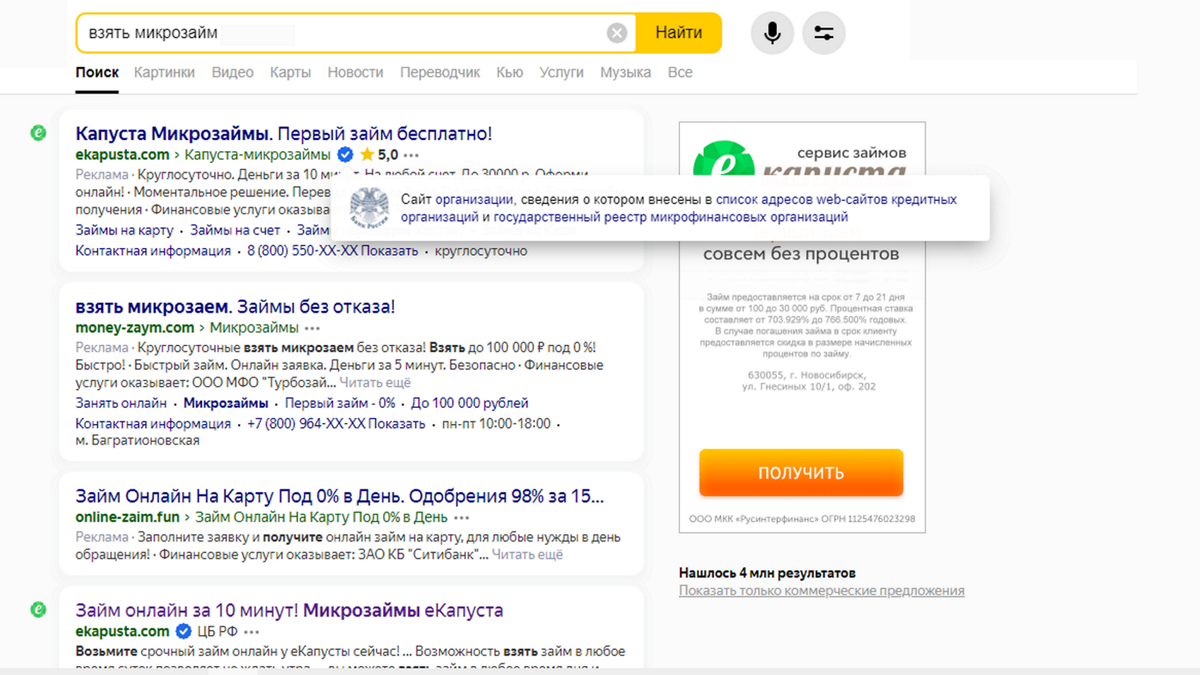Click ООО МКК «Русинтерфинанс» ОГРН text
The image size is (1200, 675).
[802, 520]
